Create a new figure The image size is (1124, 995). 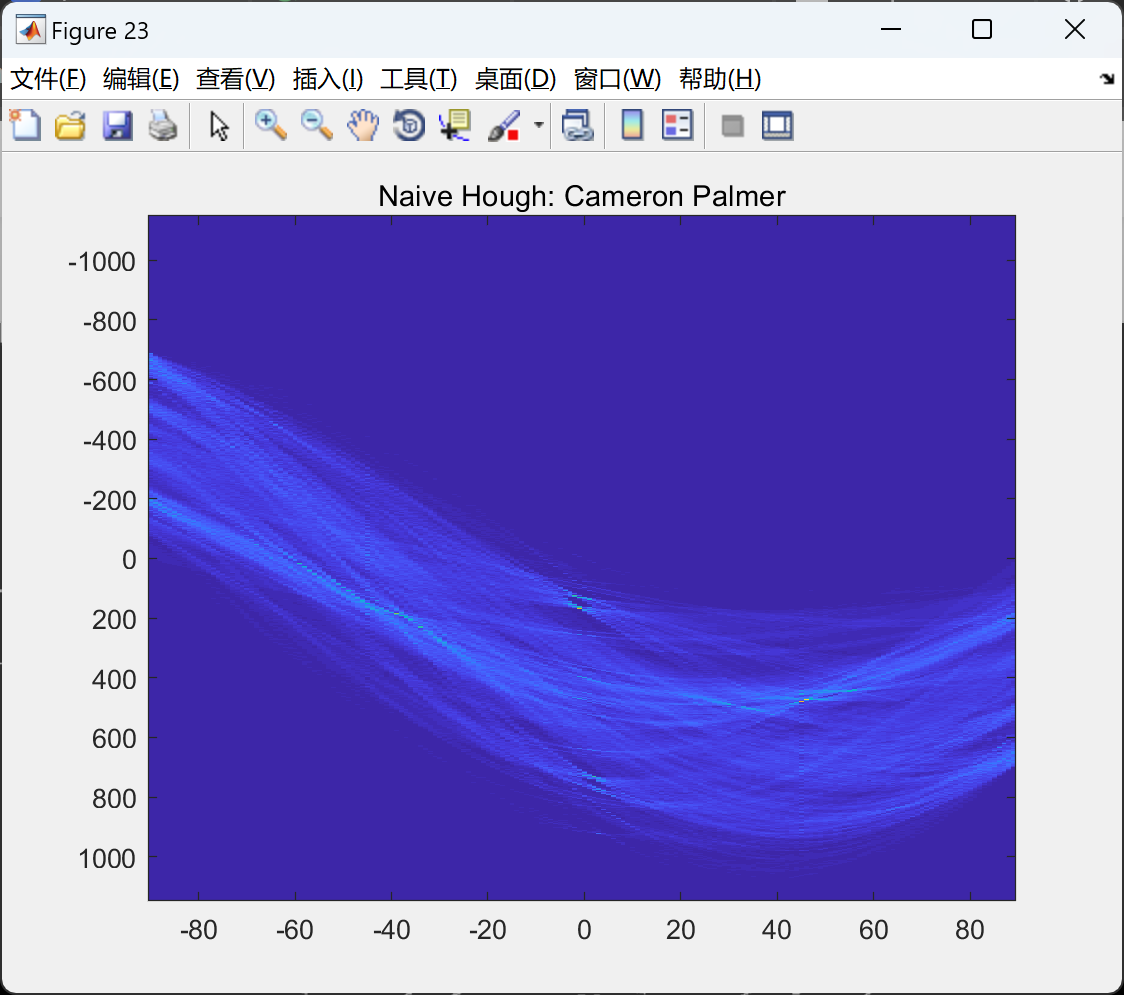(x=25, y=125)
